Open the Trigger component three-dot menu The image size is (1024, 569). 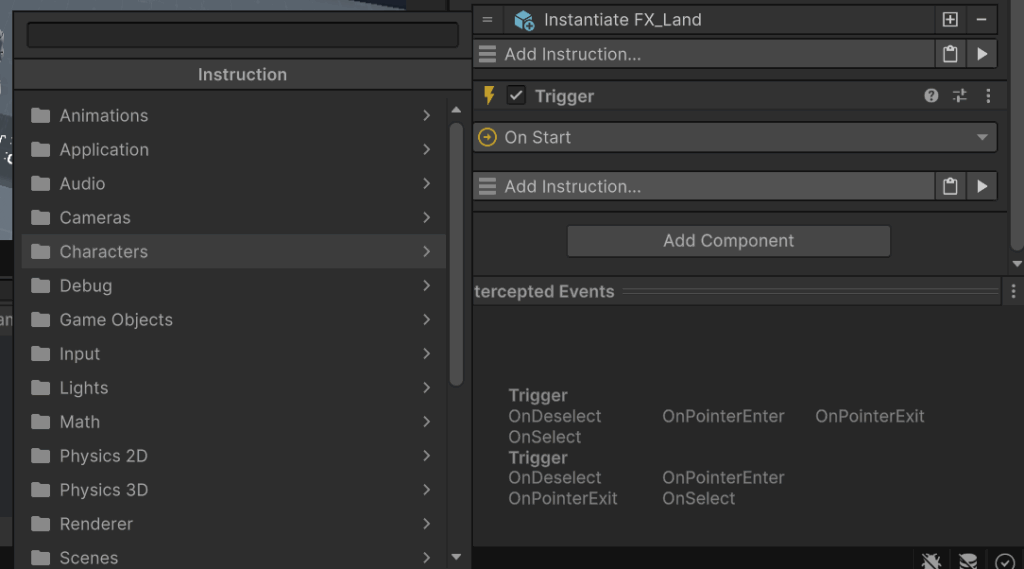(988, 96)
